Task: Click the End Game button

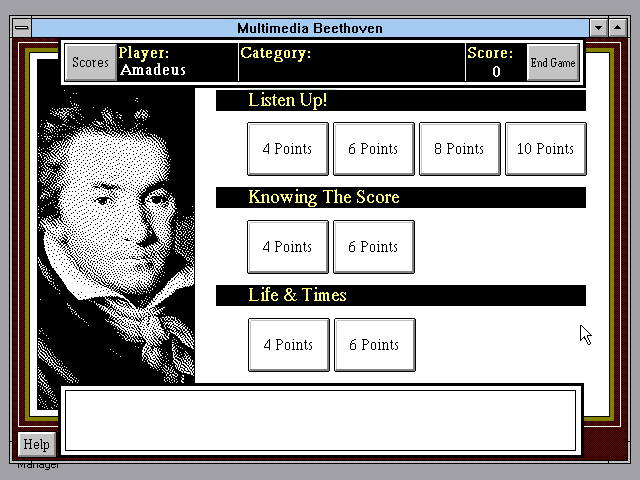Action: pyautogui.click(x=553, y=62)
